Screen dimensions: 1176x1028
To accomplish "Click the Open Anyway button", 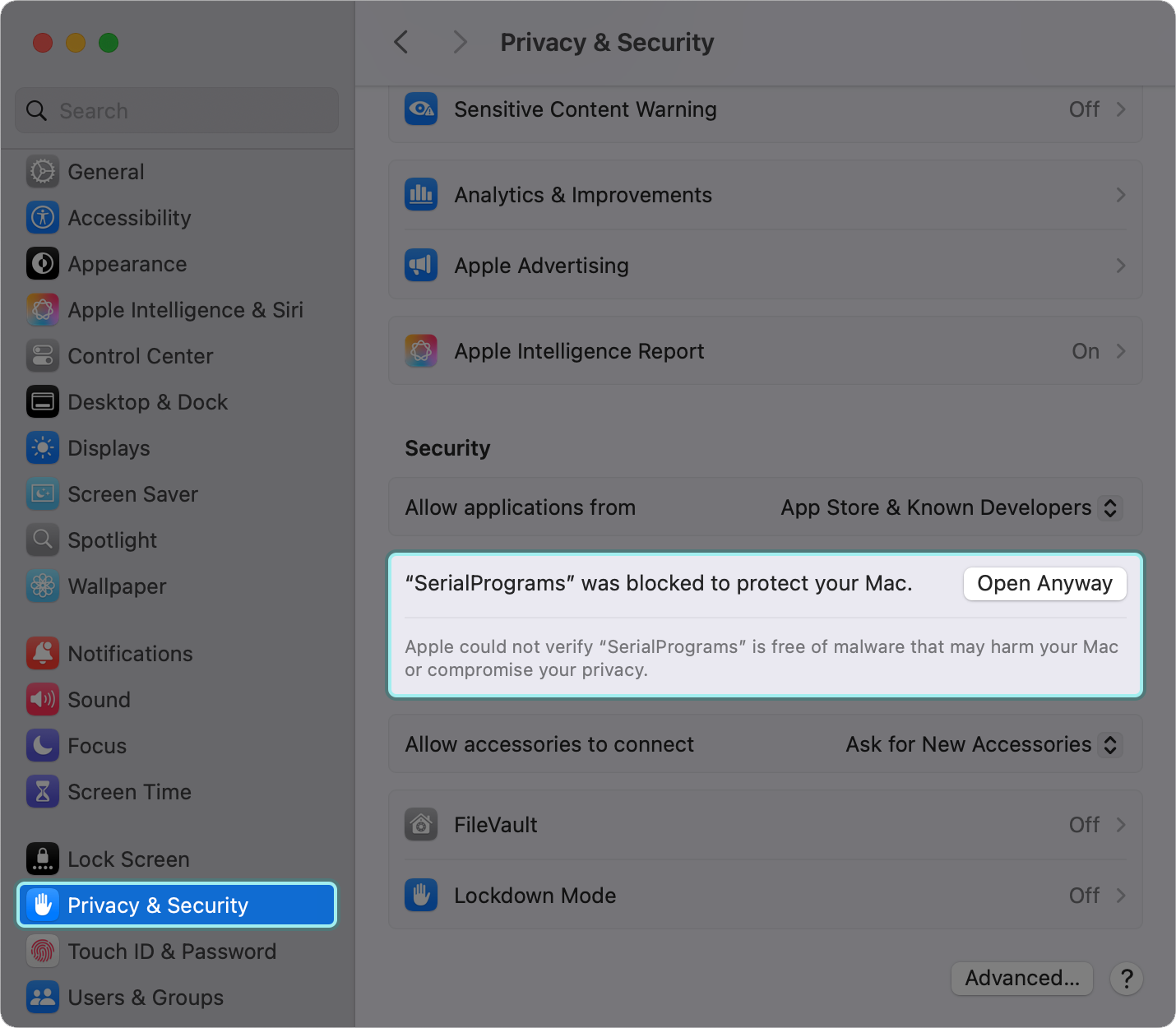I will click(x=1044, y=584).
